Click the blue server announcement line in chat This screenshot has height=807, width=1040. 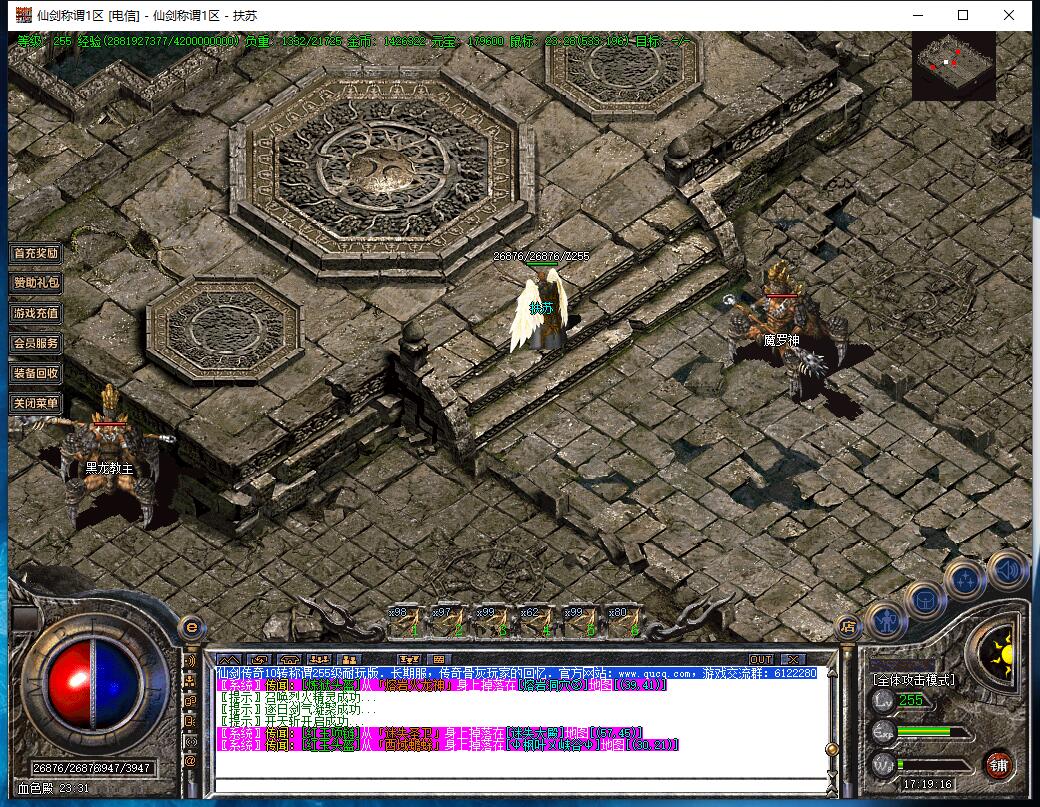(517, 673)
